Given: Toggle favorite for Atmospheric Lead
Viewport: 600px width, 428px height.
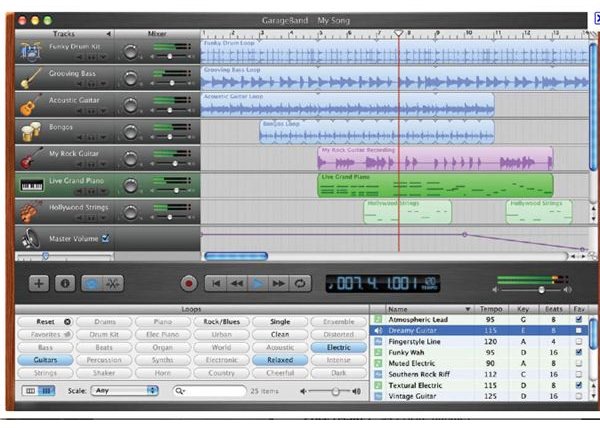Looking at the screenshot, I should coord(579,319).
